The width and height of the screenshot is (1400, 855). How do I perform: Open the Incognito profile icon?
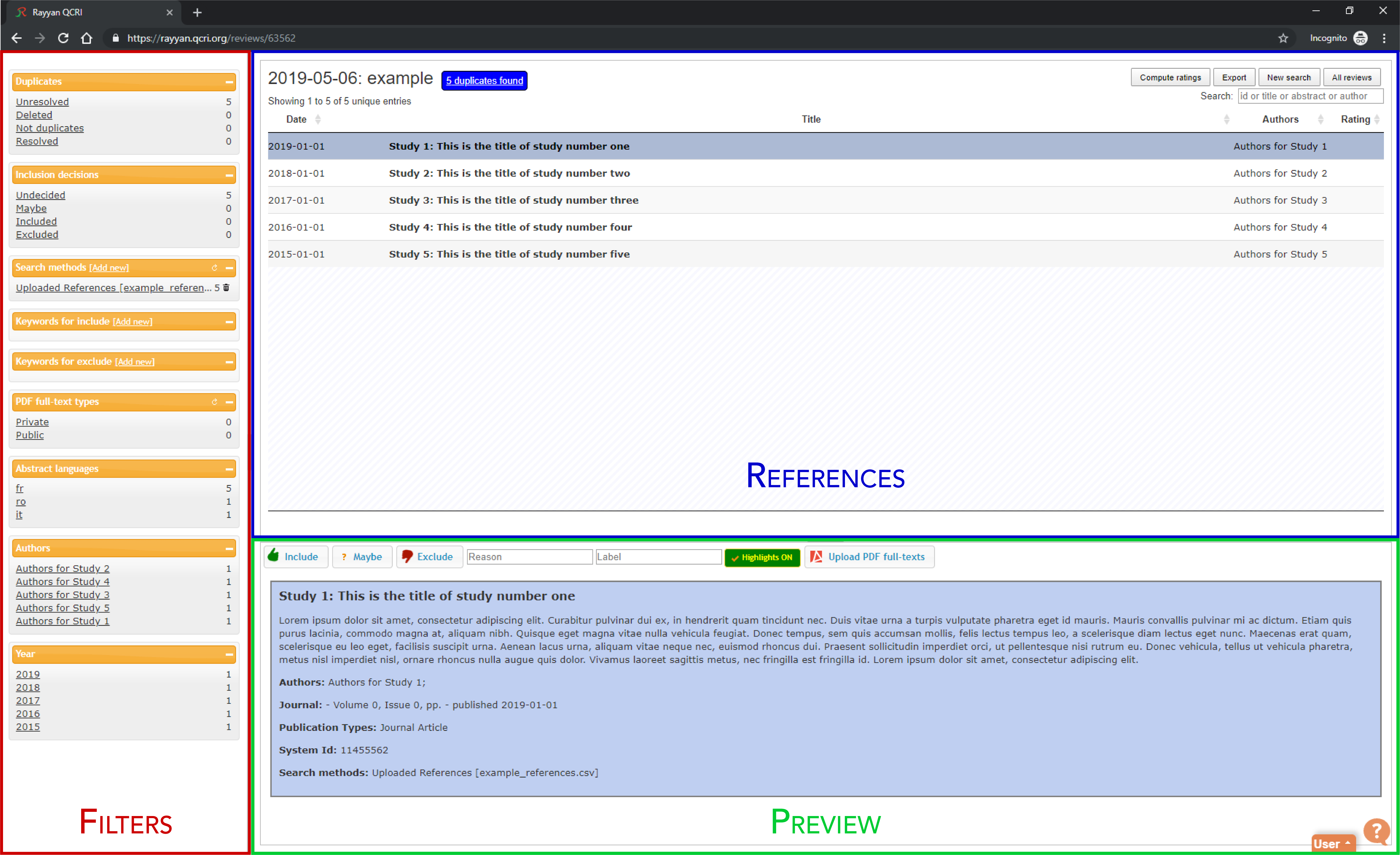click(x=1360, y=38)
